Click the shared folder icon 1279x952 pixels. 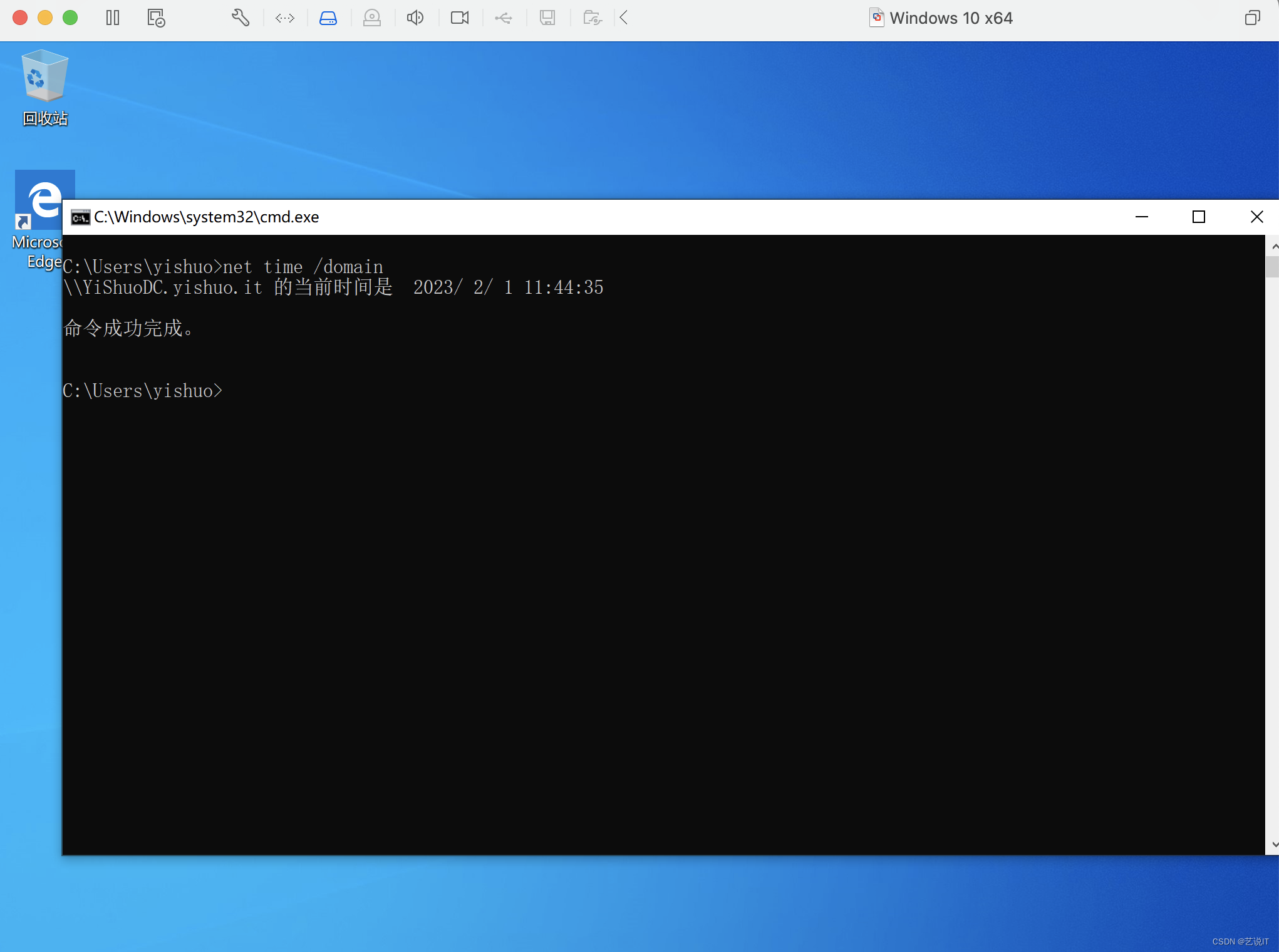tap(593, 18)
